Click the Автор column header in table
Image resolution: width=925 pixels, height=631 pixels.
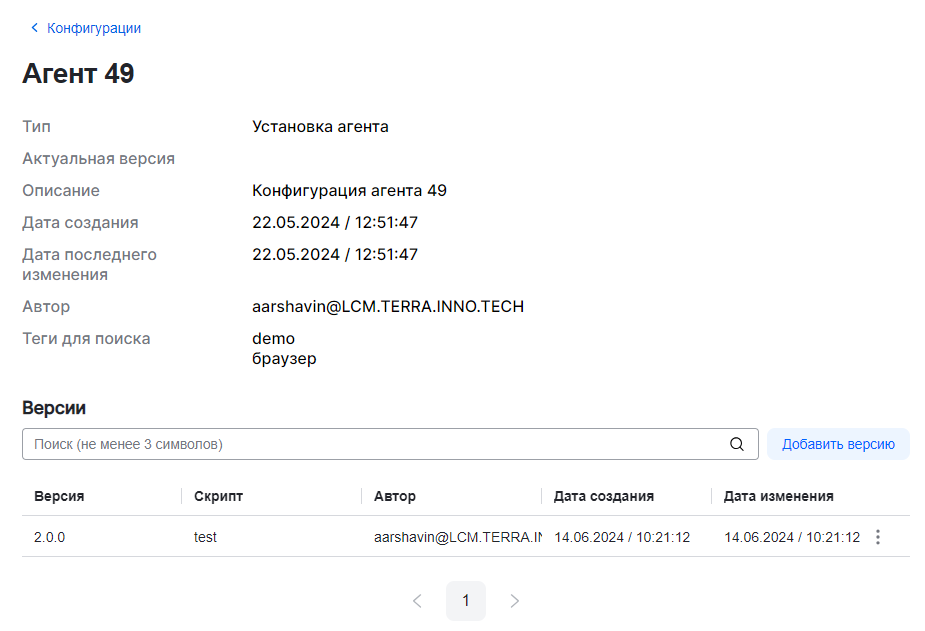395,496
